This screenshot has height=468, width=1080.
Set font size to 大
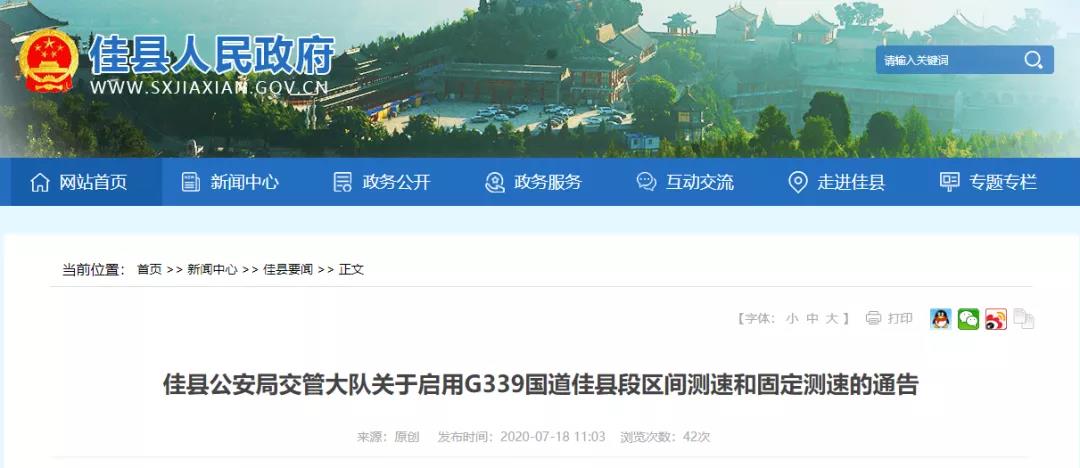tap(832, 318)
